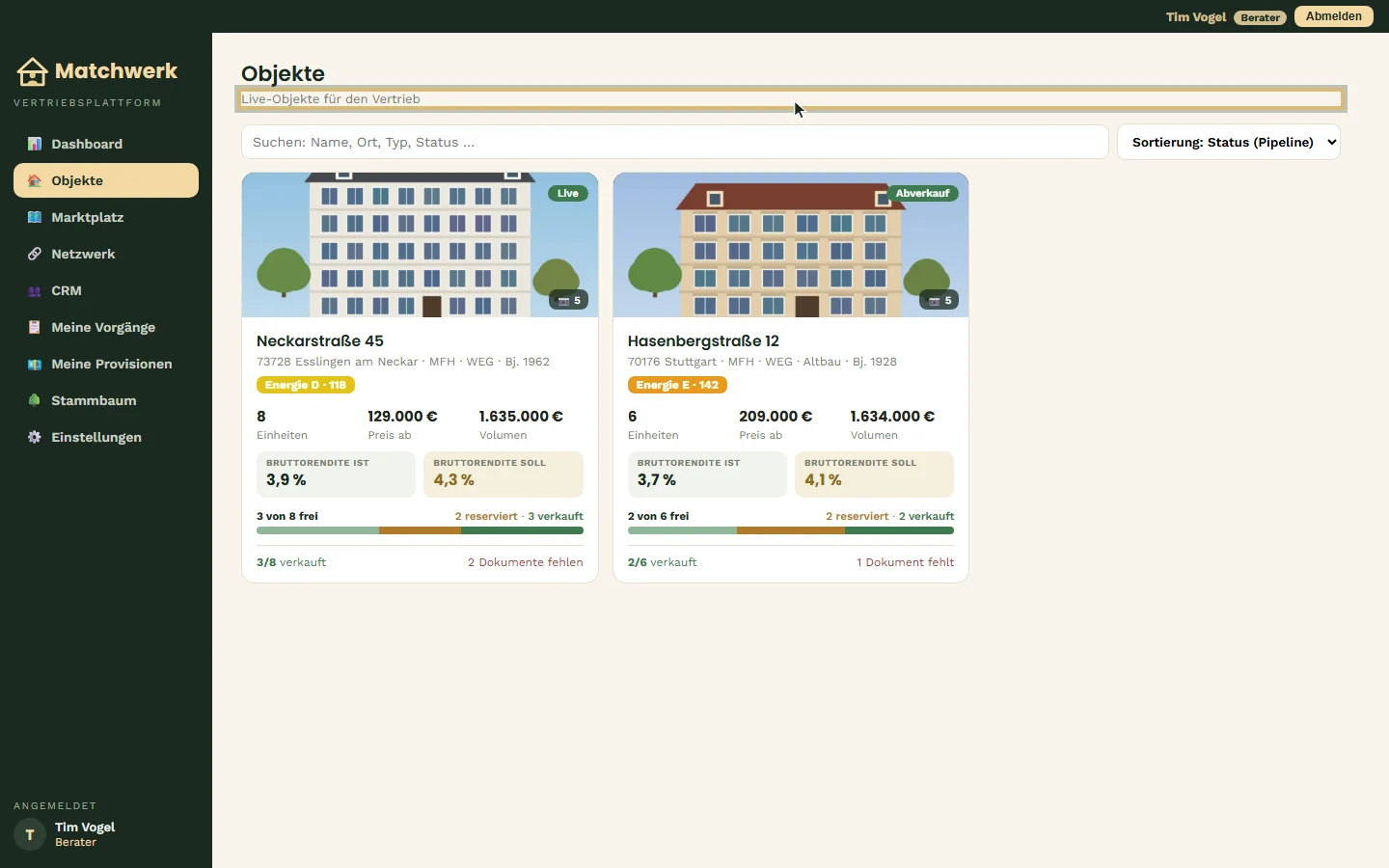Open the Netzwerk menu entry
This screenshot has width=1389, height=868.
(x=106, y=254)
